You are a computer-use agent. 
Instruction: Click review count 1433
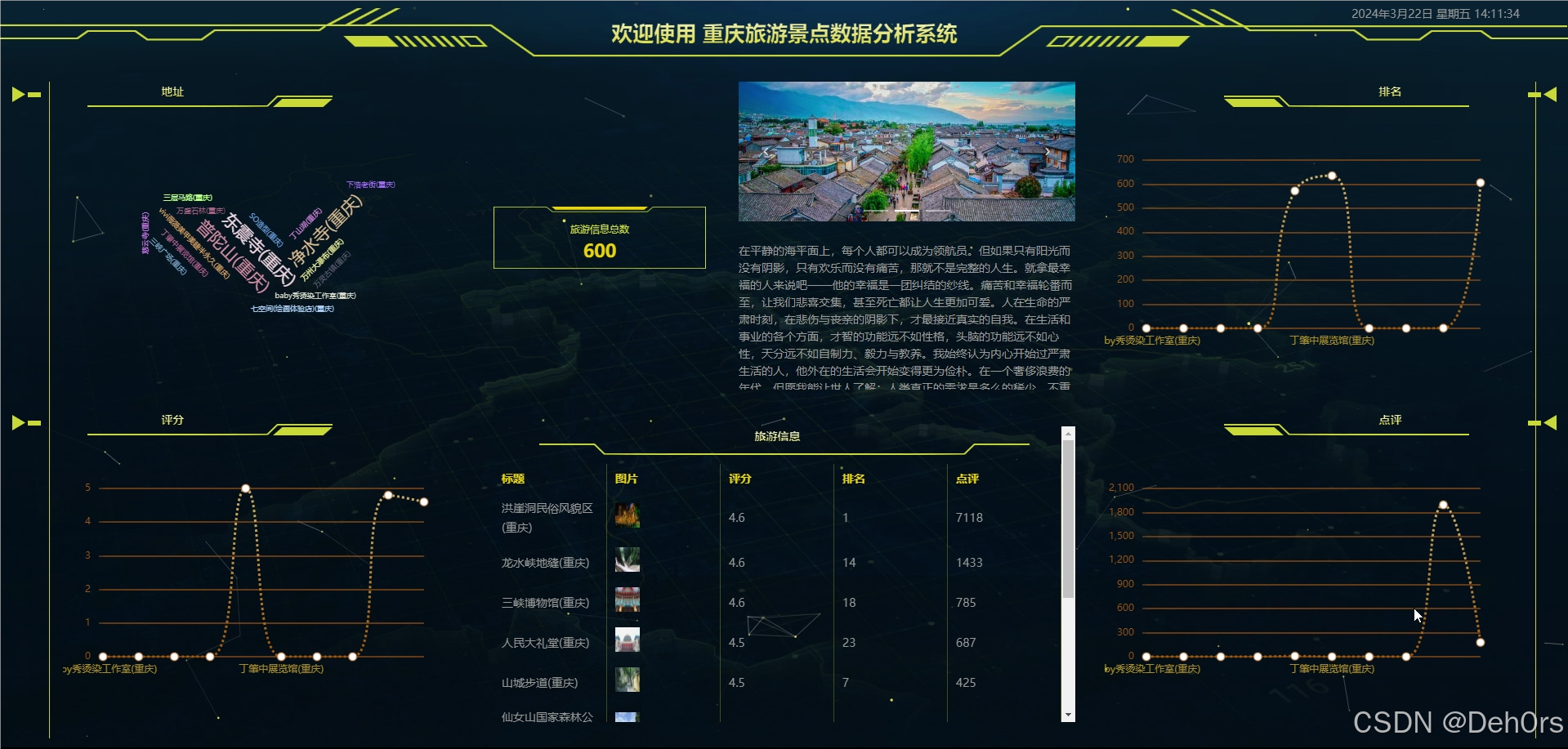[x=969, y=563]
